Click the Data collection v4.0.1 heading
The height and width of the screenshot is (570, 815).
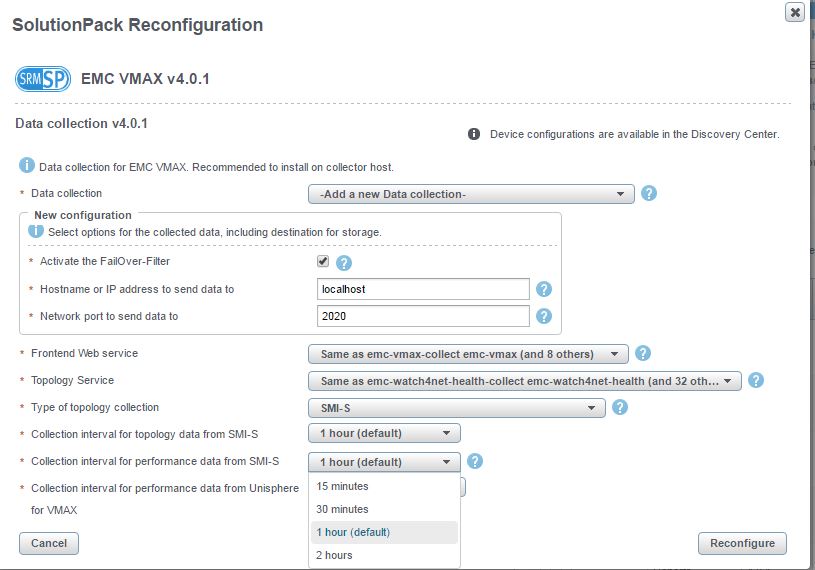(x=82, y=123)
